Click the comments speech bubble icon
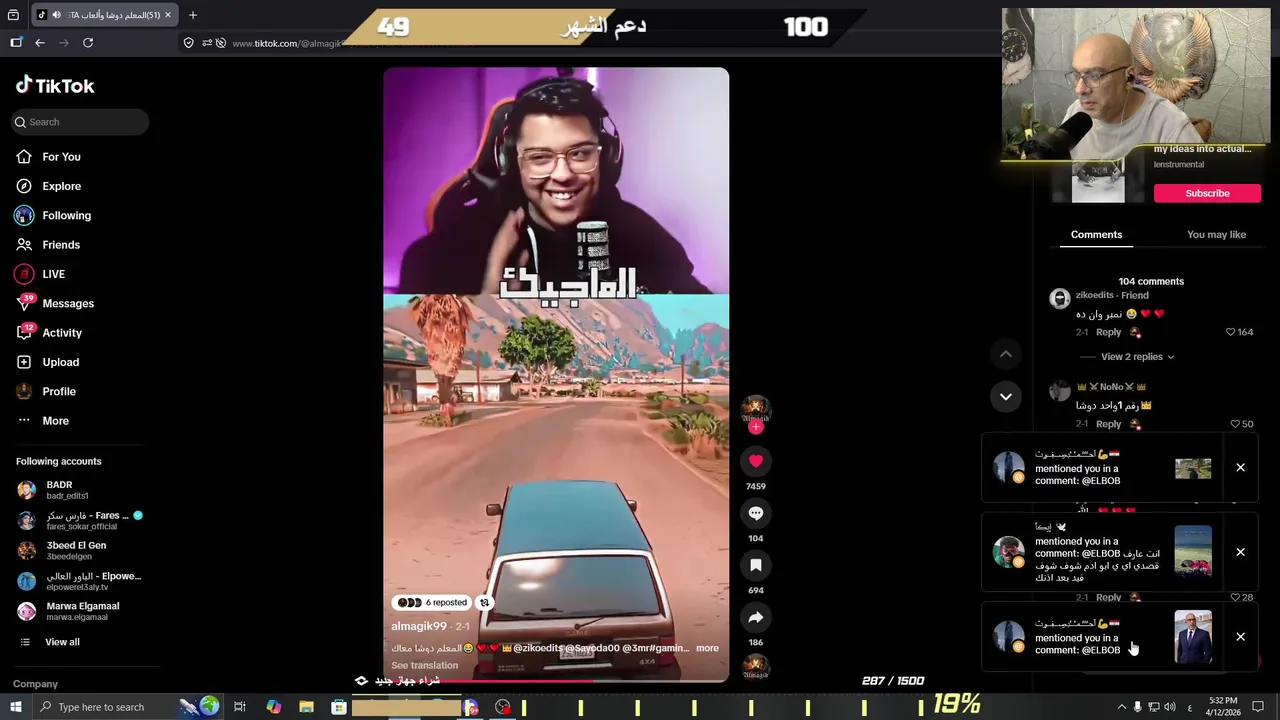The image size is (1280, 720). pos(756,513)
